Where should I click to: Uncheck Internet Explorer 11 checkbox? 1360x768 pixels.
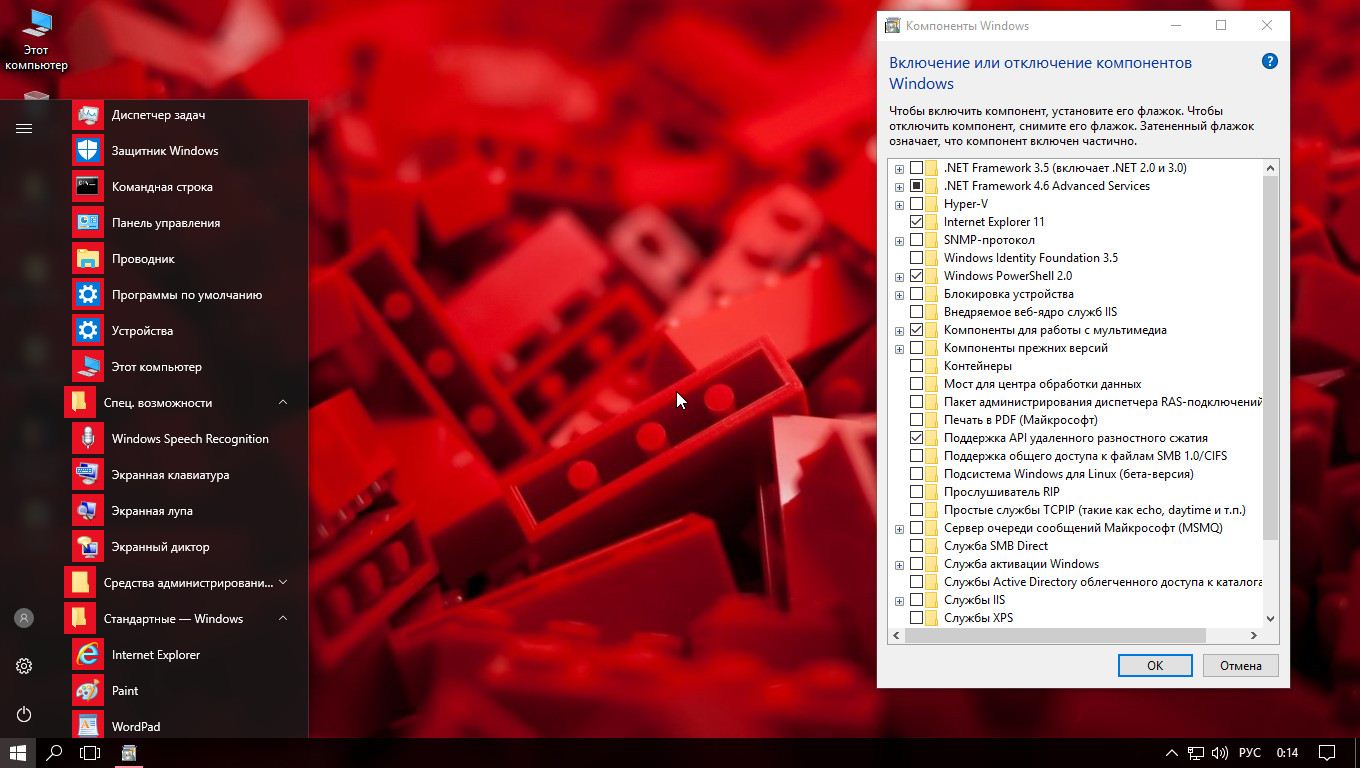tap(916, 222)
